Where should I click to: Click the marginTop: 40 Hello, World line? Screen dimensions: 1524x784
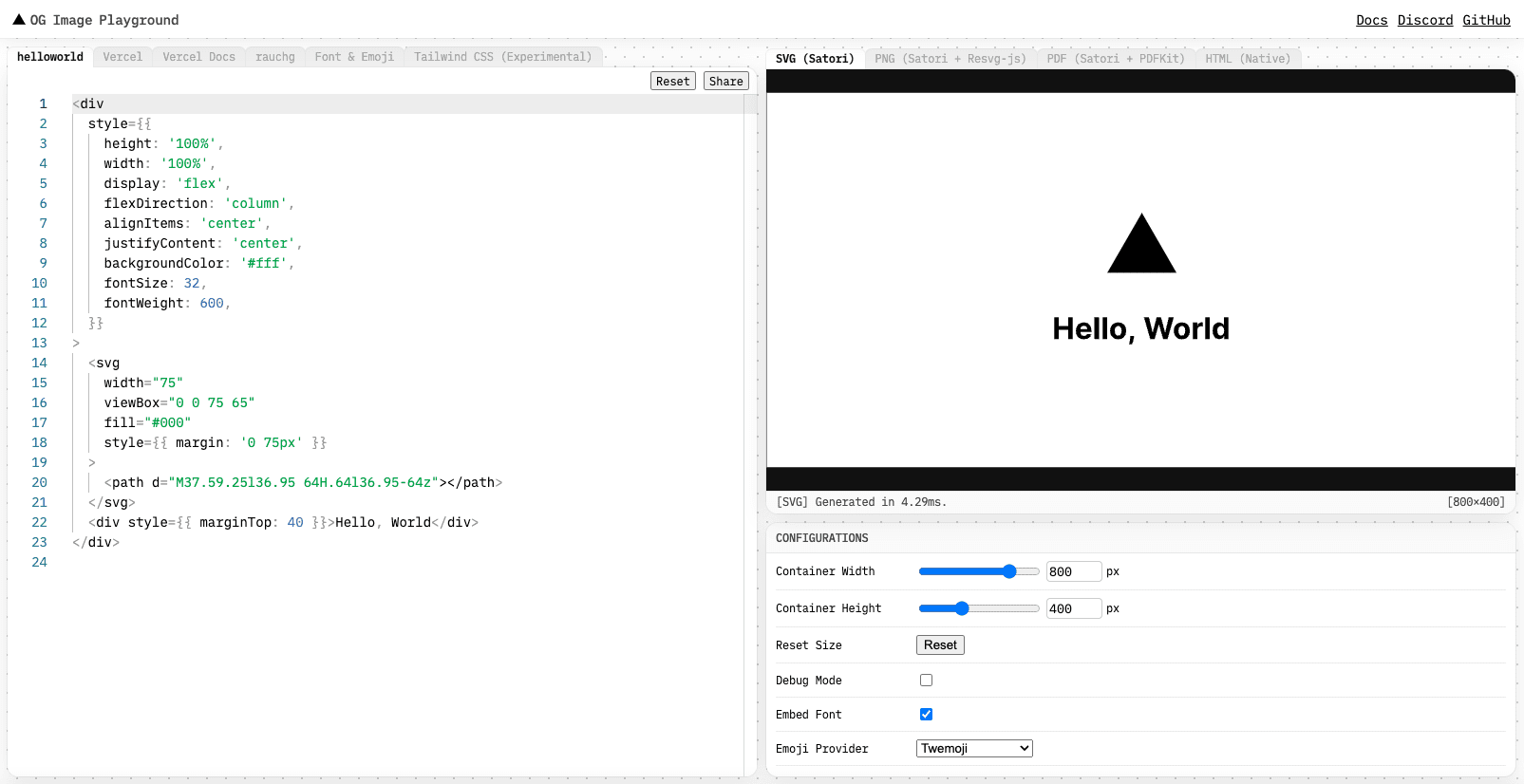click(x=283, y=522)
